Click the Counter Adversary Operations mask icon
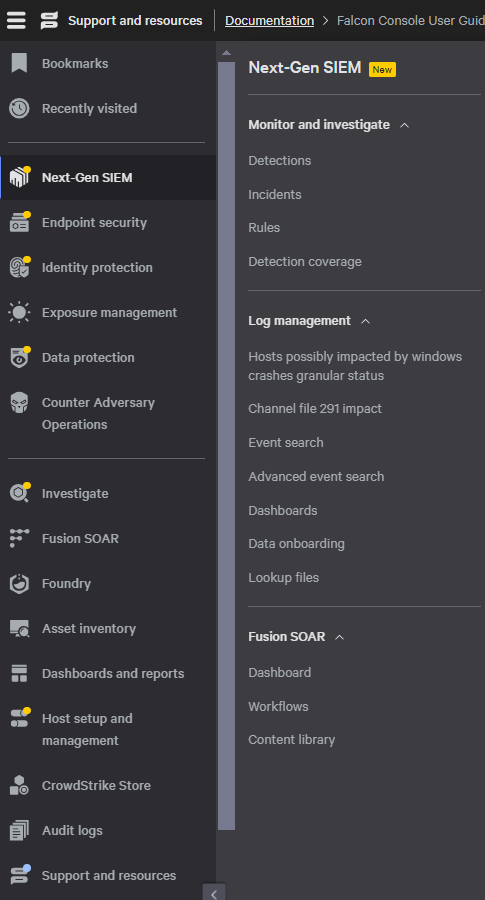This screenshot has width=485, height=900. (x=20, y=403)
